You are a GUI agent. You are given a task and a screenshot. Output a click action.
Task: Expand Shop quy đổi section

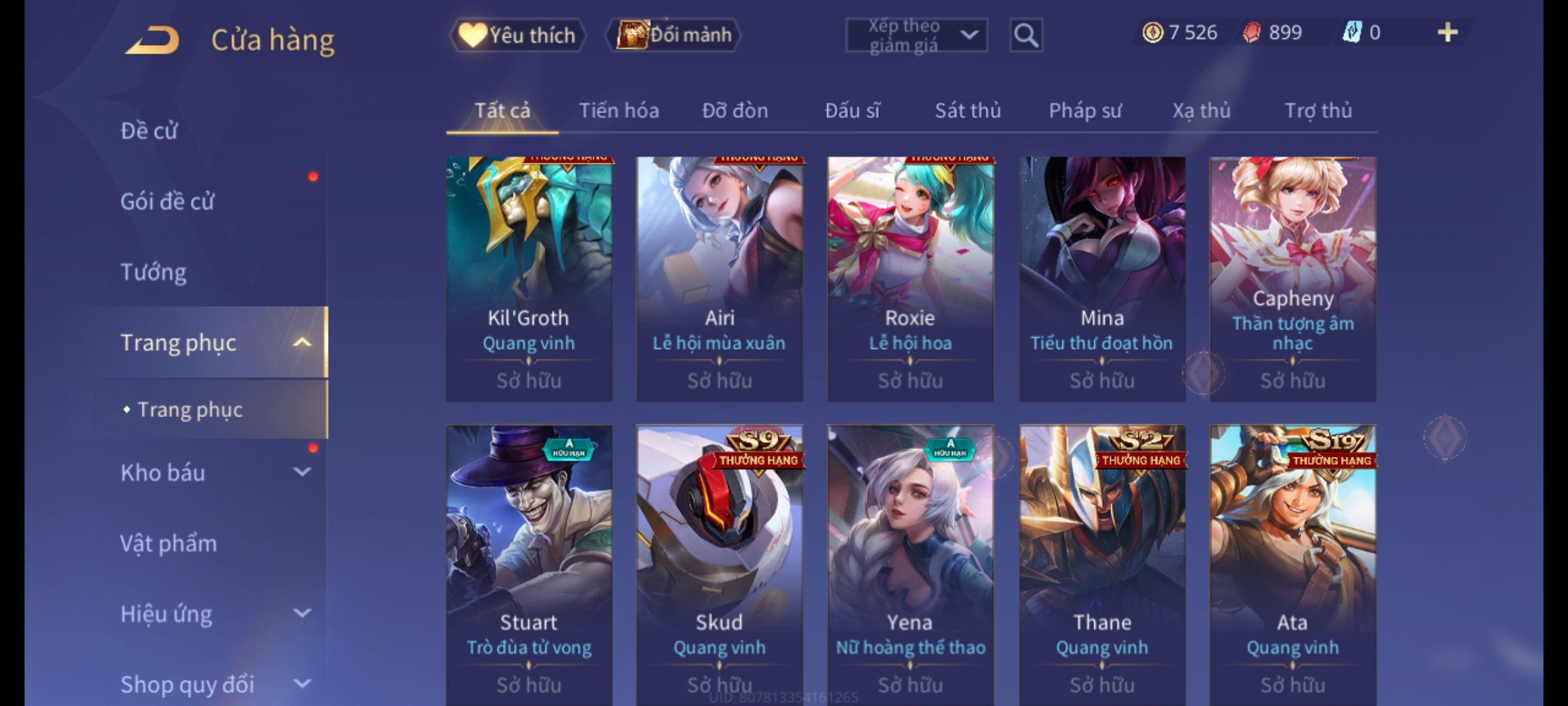pos(302,684)
